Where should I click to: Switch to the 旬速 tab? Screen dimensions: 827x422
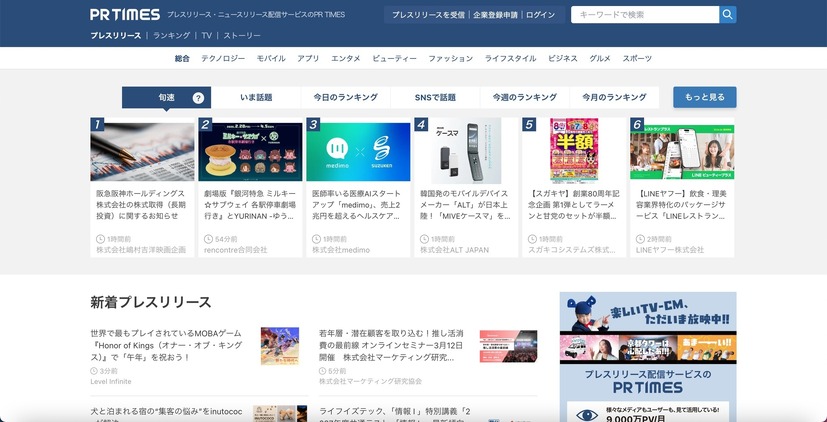tap(167, 98)
